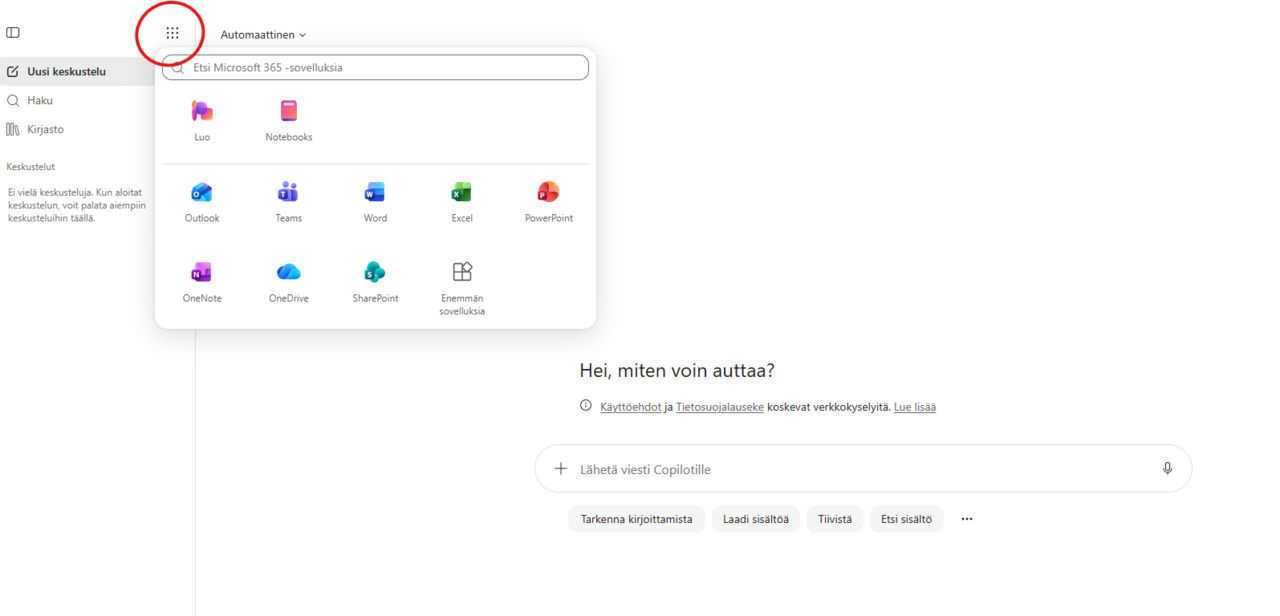The image size is (1280, 616).
Task: Click the info icon beside Käyttöehdot
Action: [586, 406]
